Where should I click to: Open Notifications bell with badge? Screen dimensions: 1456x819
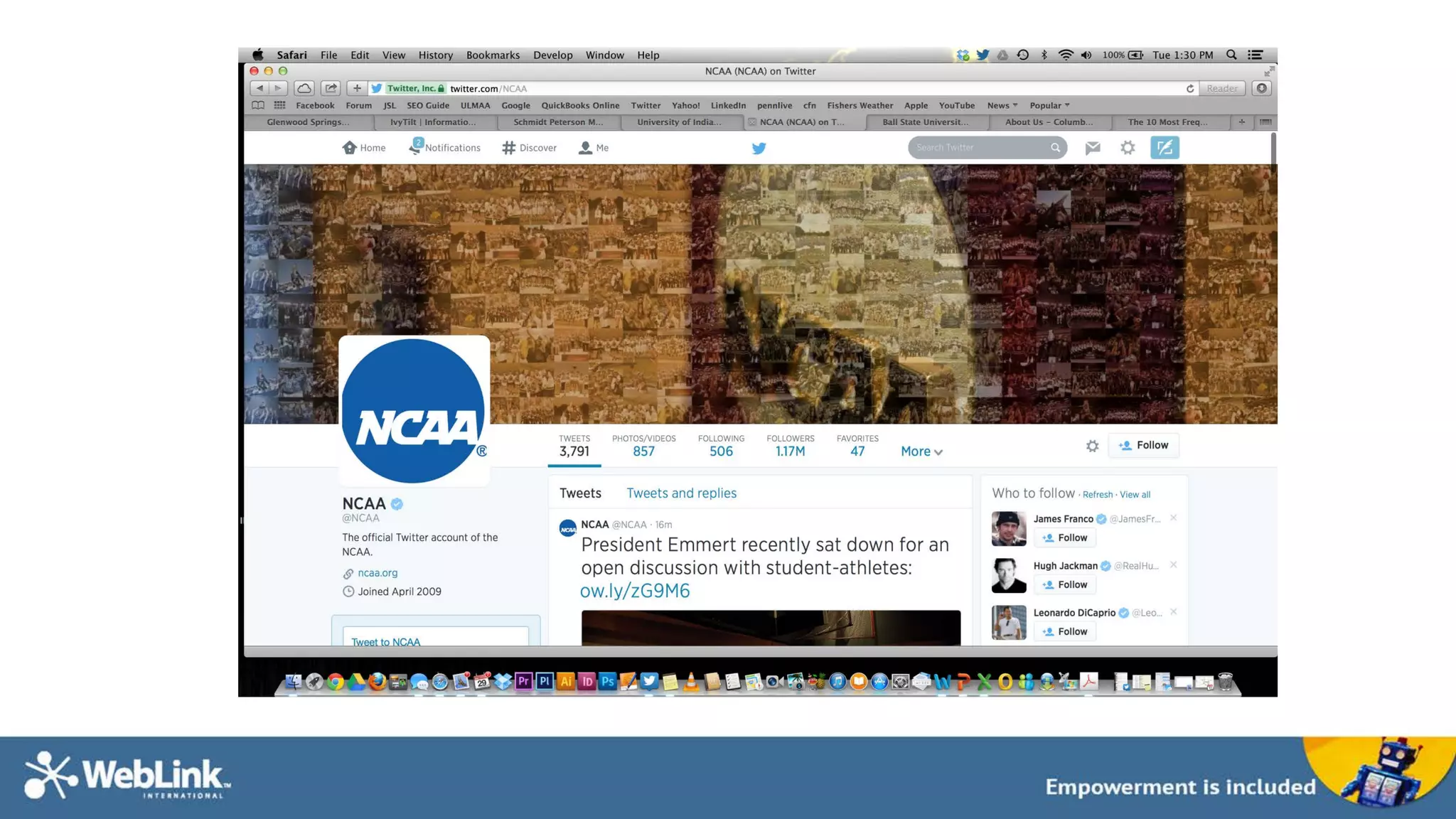point(415,146)
